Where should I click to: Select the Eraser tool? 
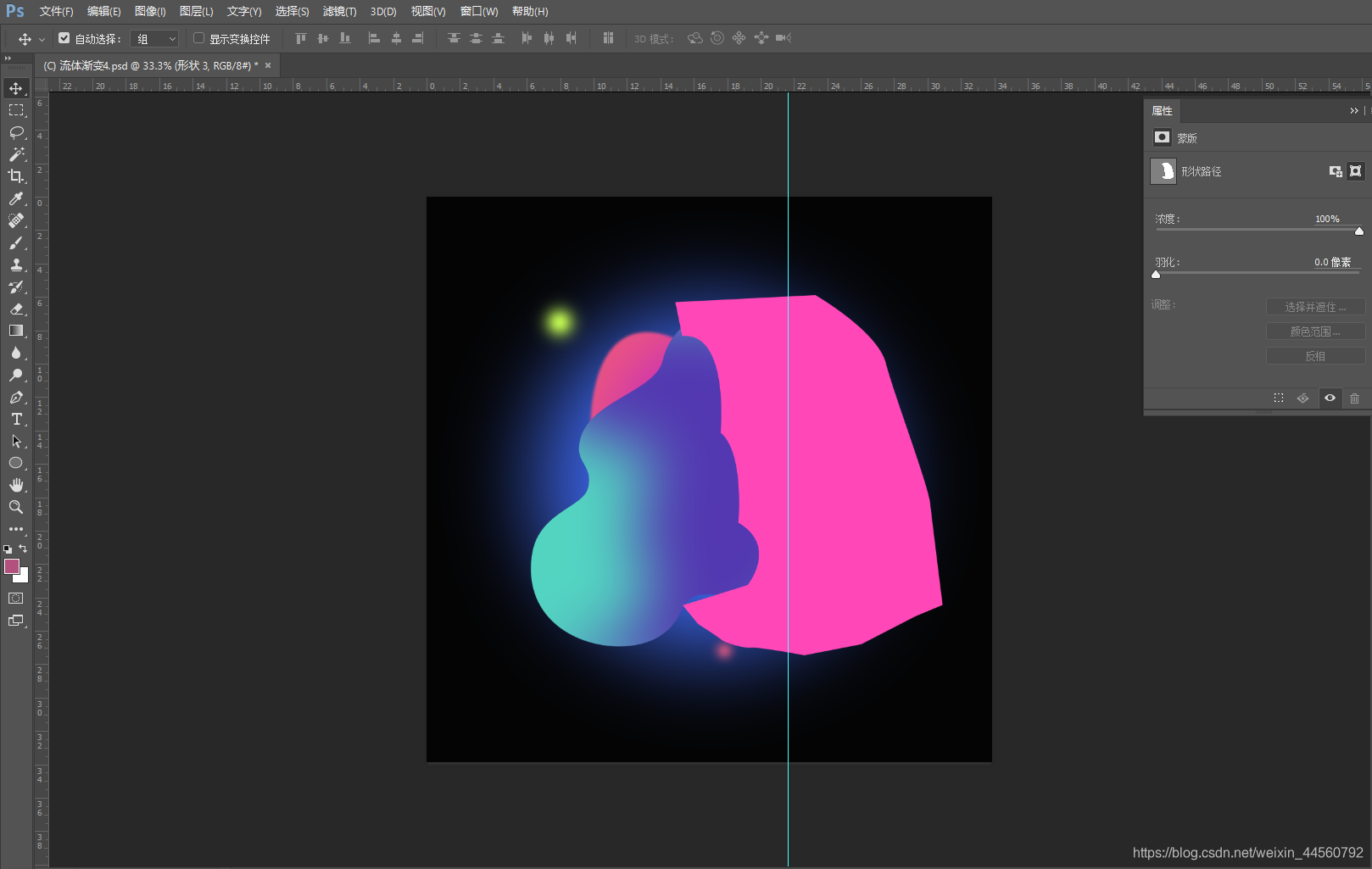(x=16, y=309)
